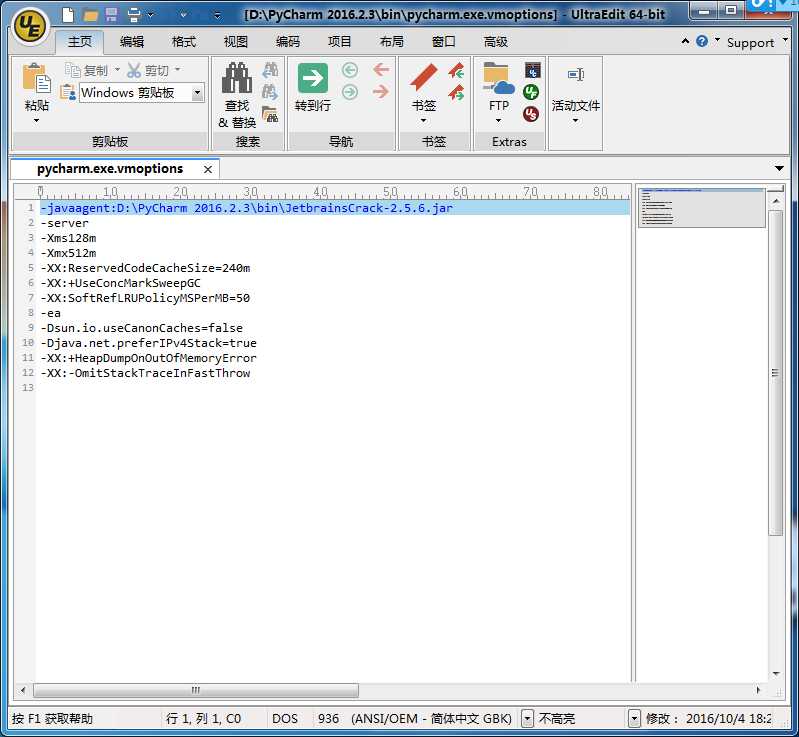799x737 pixels.
Task: Click the -Xmx512m line
Action: point(68,253)
